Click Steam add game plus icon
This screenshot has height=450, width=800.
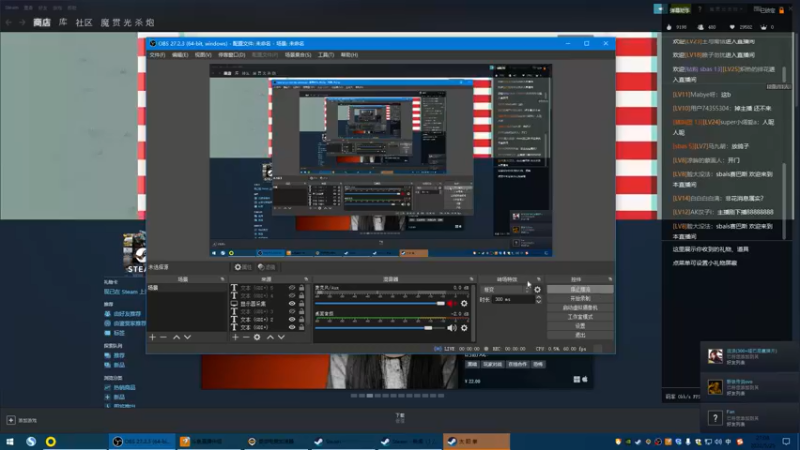[11, 420]
